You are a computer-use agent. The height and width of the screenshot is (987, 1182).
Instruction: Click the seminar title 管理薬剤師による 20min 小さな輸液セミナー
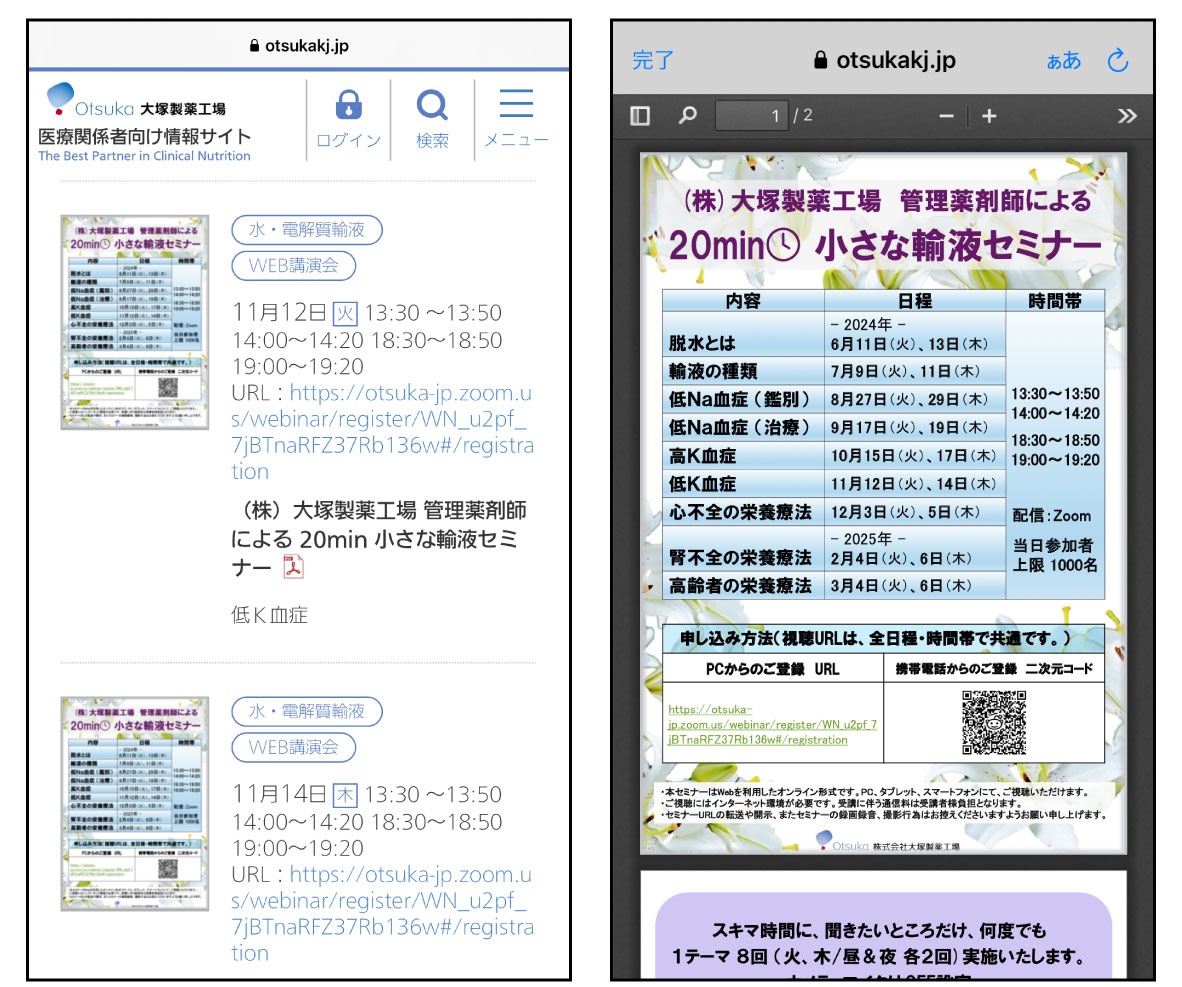[379, 538]
